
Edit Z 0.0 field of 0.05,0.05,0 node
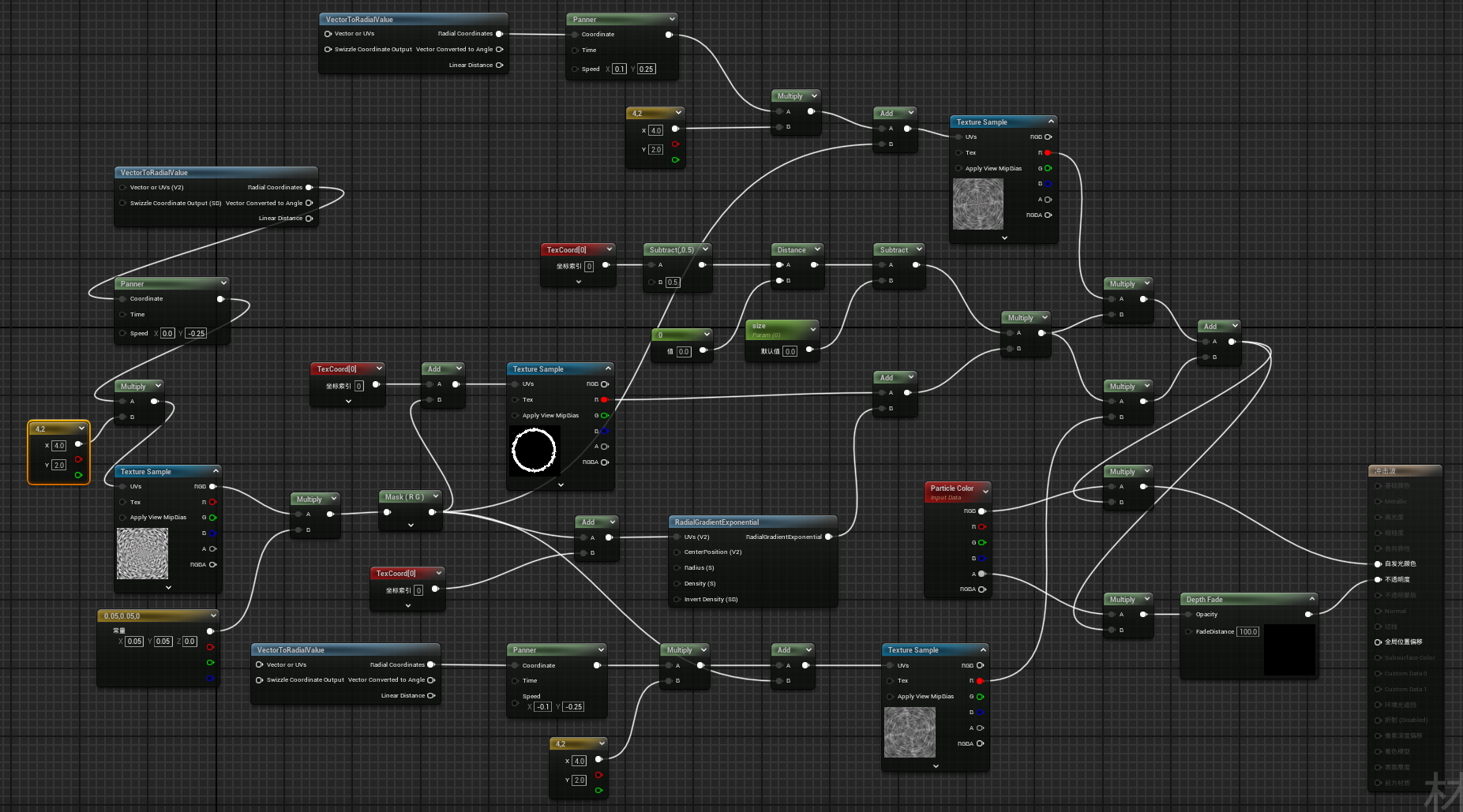[189, 642]
